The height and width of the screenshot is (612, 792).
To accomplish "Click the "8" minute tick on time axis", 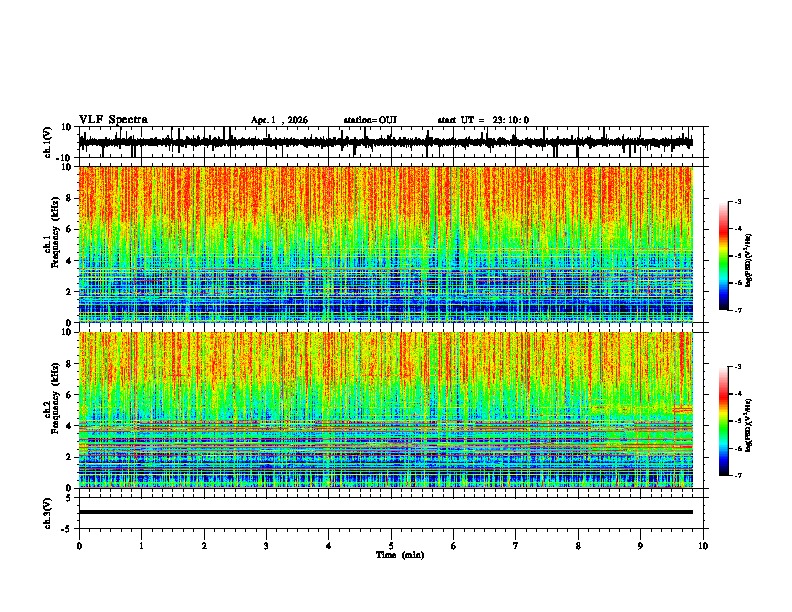I will point(578,546).
